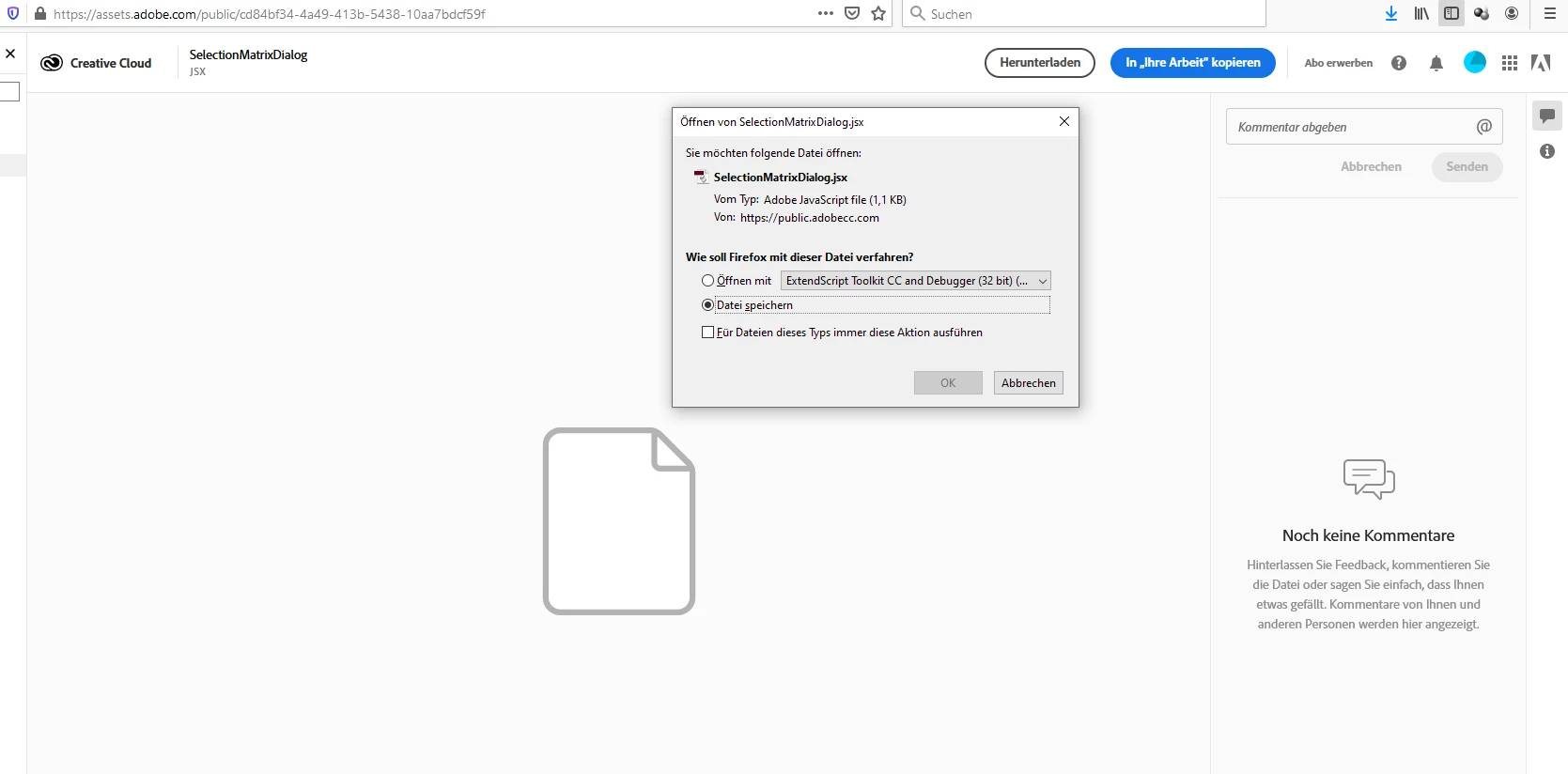Screen dimensions: 1568x774
Task: Close the 'Öffnen von' dialog
Action: (1064, 121)
